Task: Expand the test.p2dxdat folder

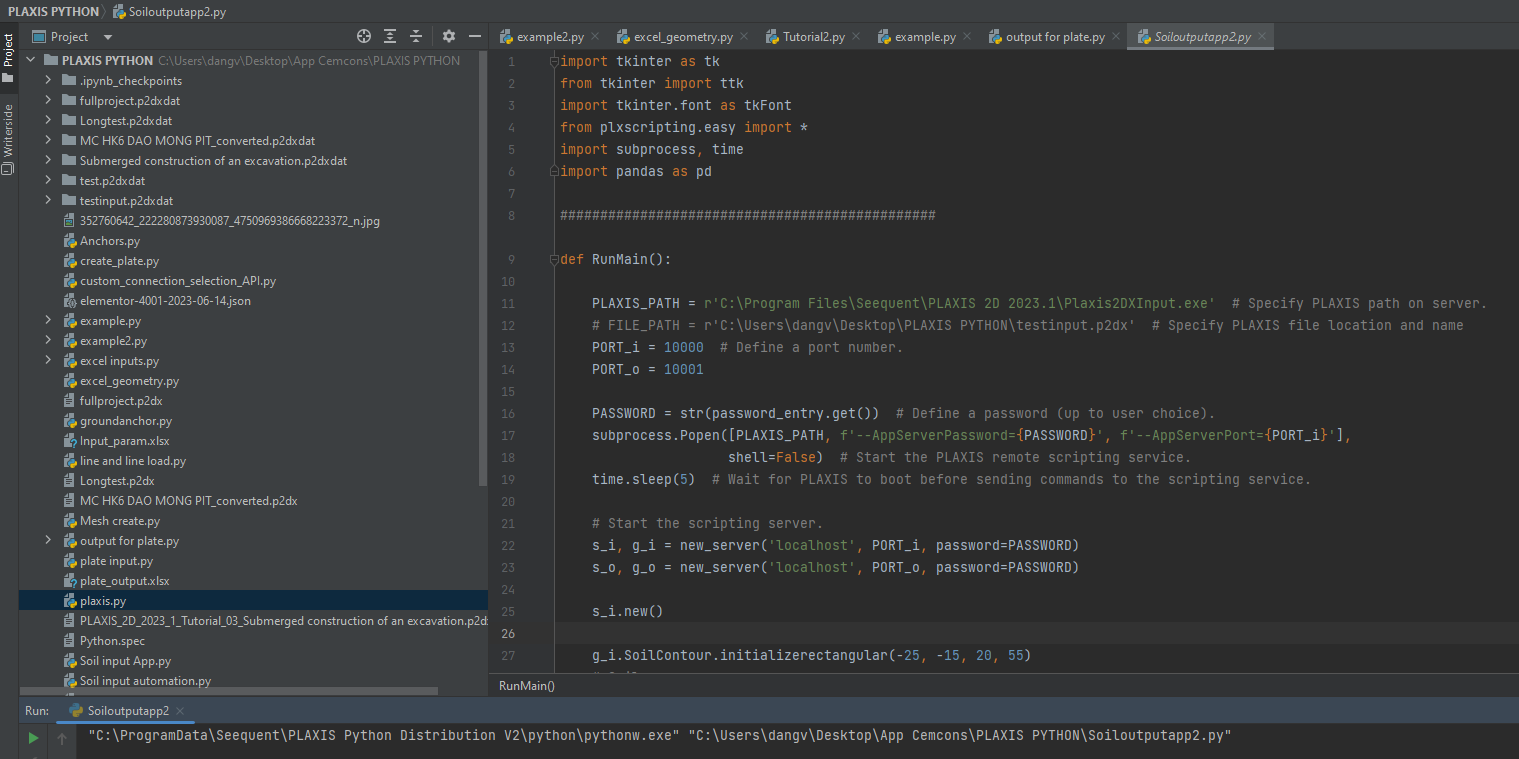Action: pos(48,181)
